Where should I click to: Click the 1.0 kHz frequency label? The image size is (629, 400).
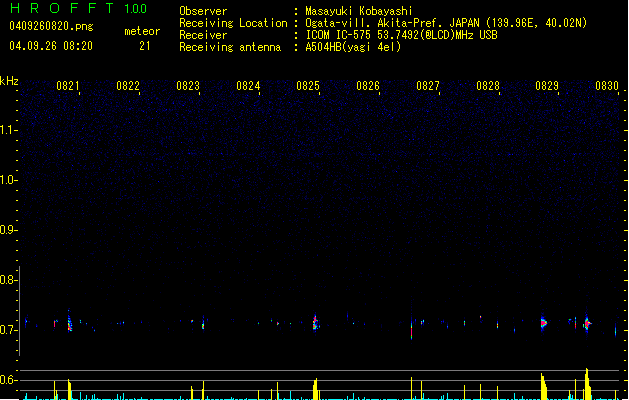point(8,180)
